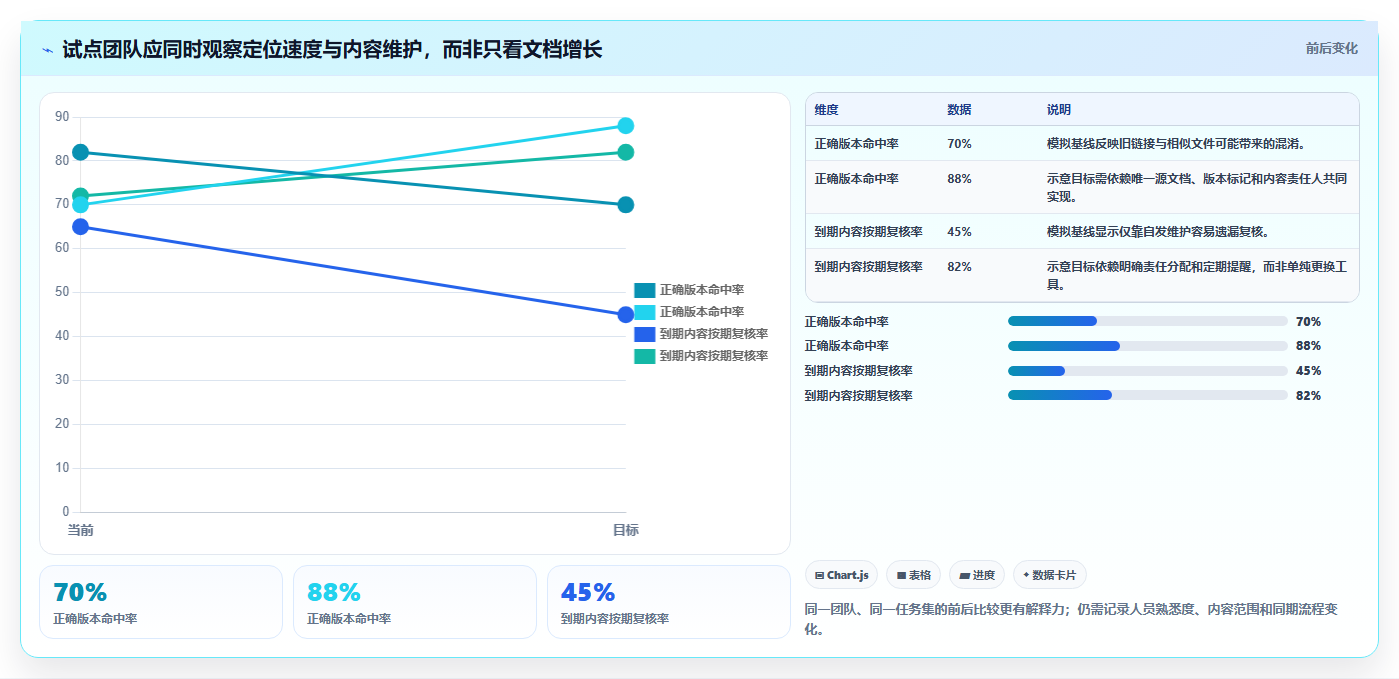
Task: Toggle the dark teal 正确版本命中率 legend swatch
Action: tap(645, 290)
